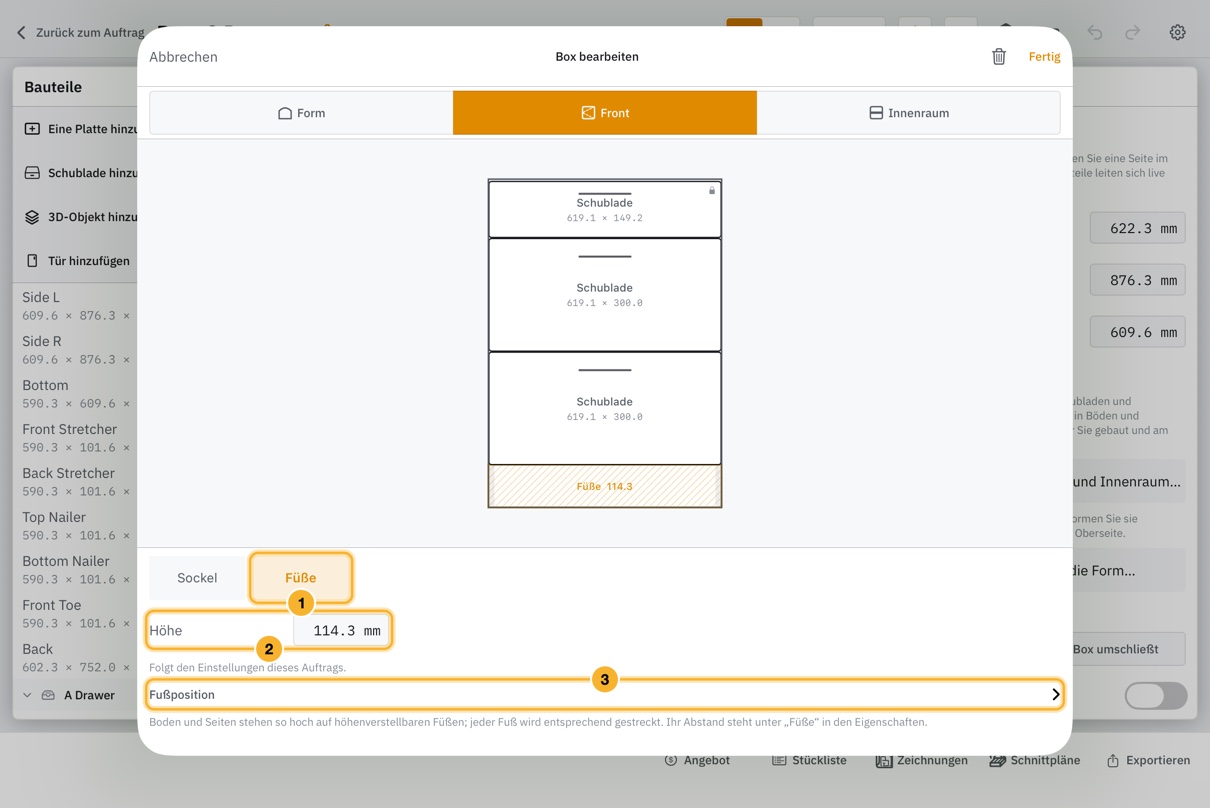Image resolution: width=1210 pixels, height=808 pixels.
Task: Click the Angebot icon in the bottom bar
Action: pos(671,760)
